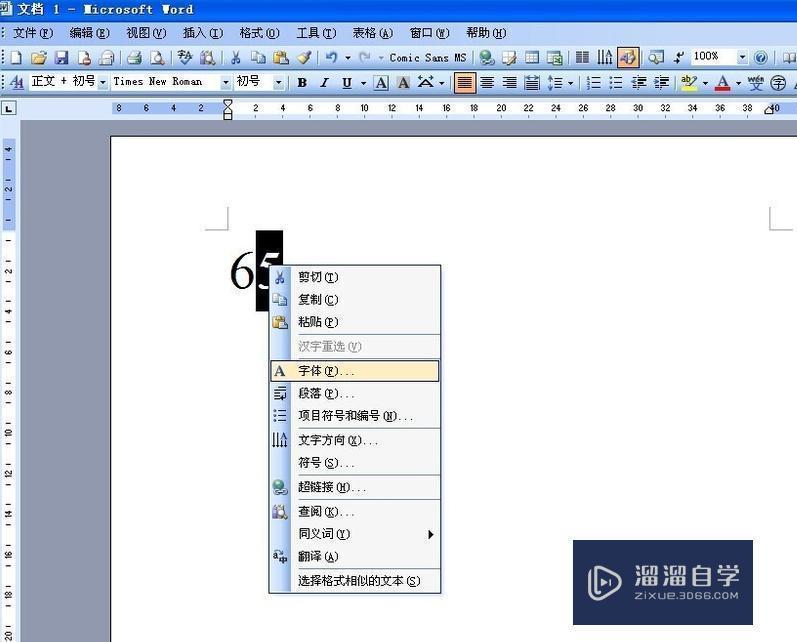
Task: Change text direction via toolbar icon
Action: [604, 57]
